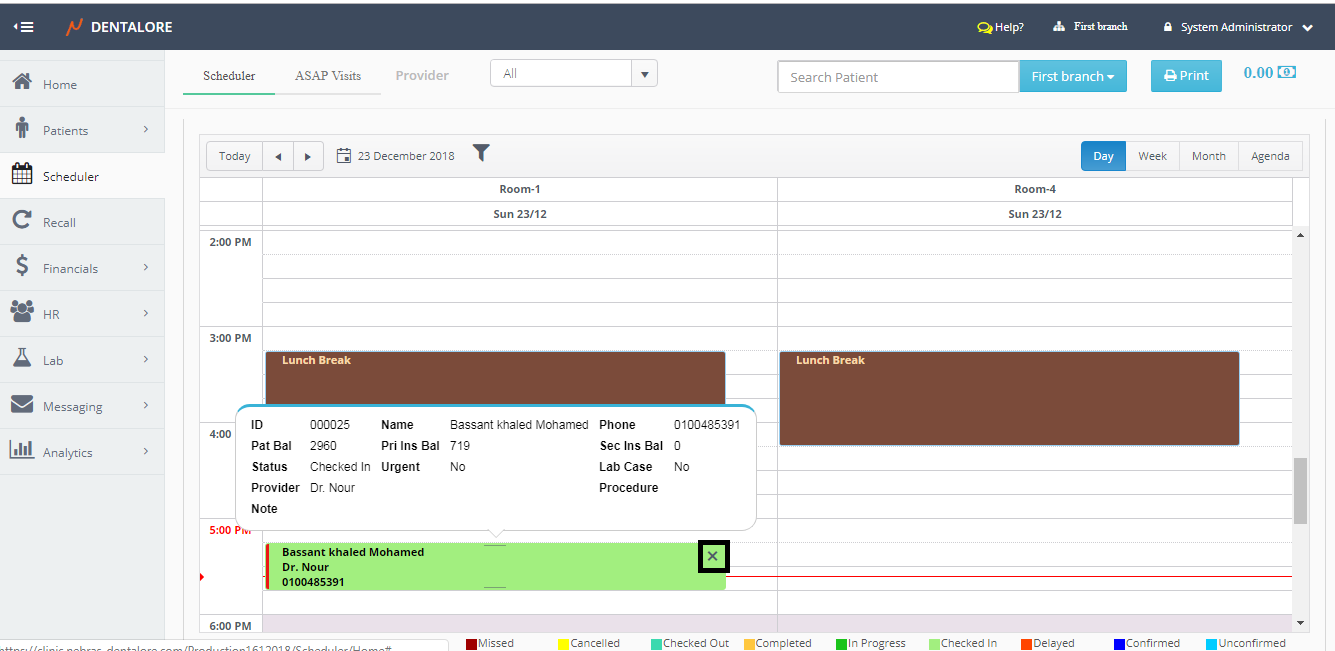1335x651 pixels.
Task: Click the filter funnel icon
Action: 481,153
